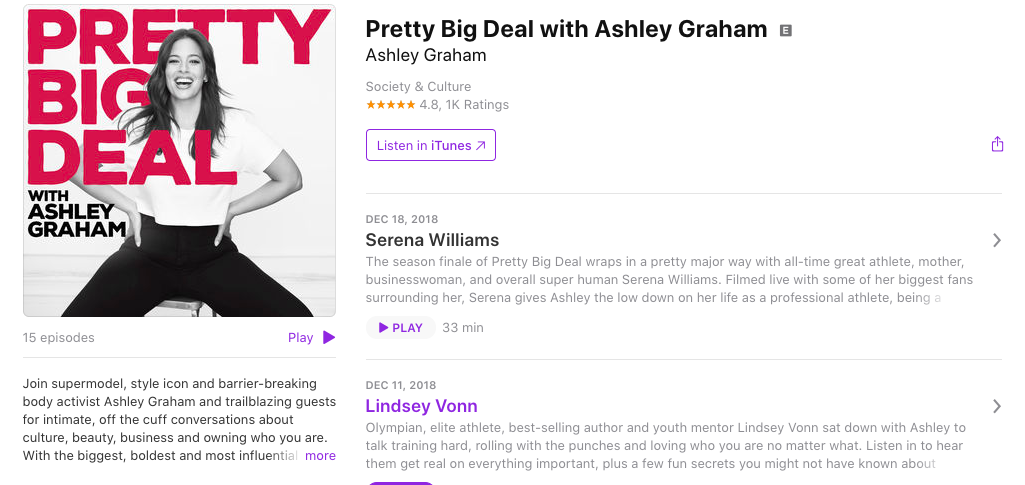
Task: Click the Pretty Big Deal cover artwork
Action: (179, 160)
